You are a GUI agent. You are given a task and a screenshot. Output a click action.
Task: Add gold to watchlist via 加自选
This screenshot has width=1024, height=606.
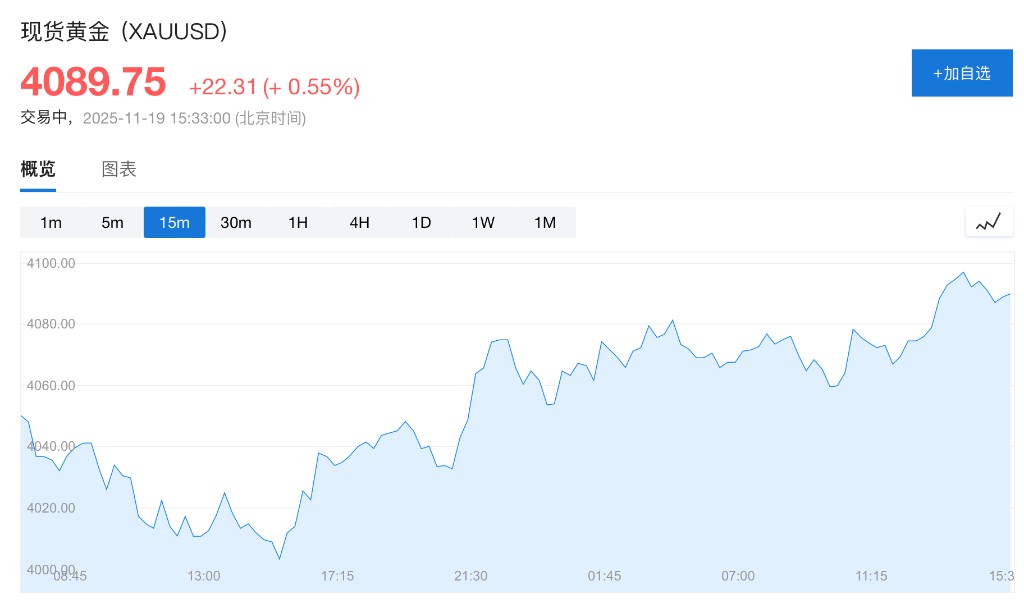click(961, 73)
